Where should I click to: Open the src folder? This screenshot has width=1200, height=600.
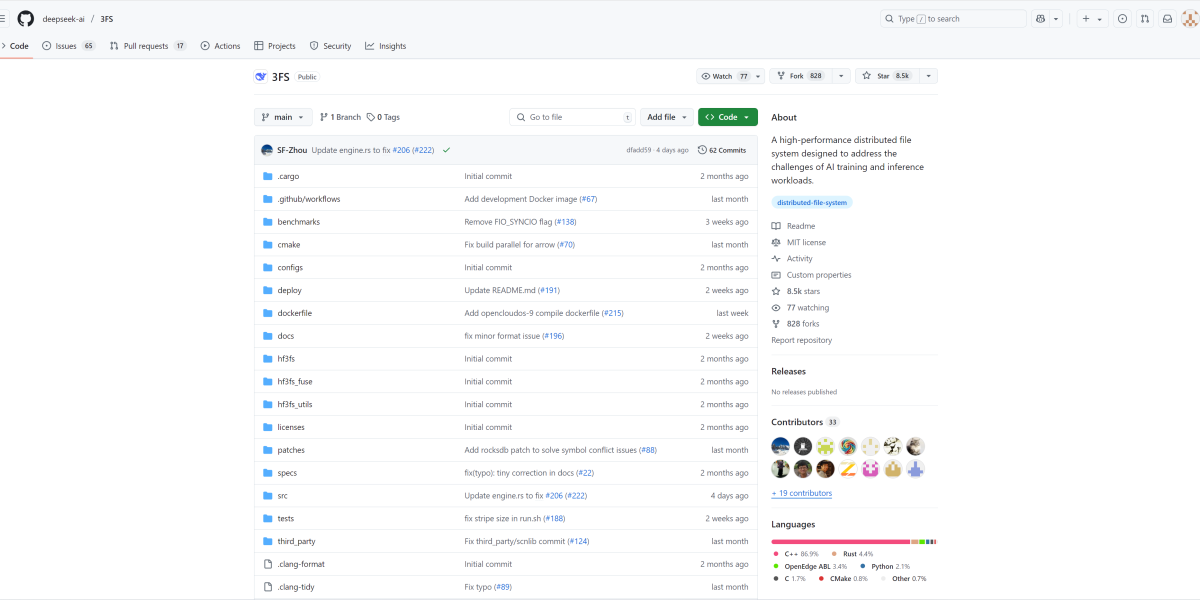point(283,495)
